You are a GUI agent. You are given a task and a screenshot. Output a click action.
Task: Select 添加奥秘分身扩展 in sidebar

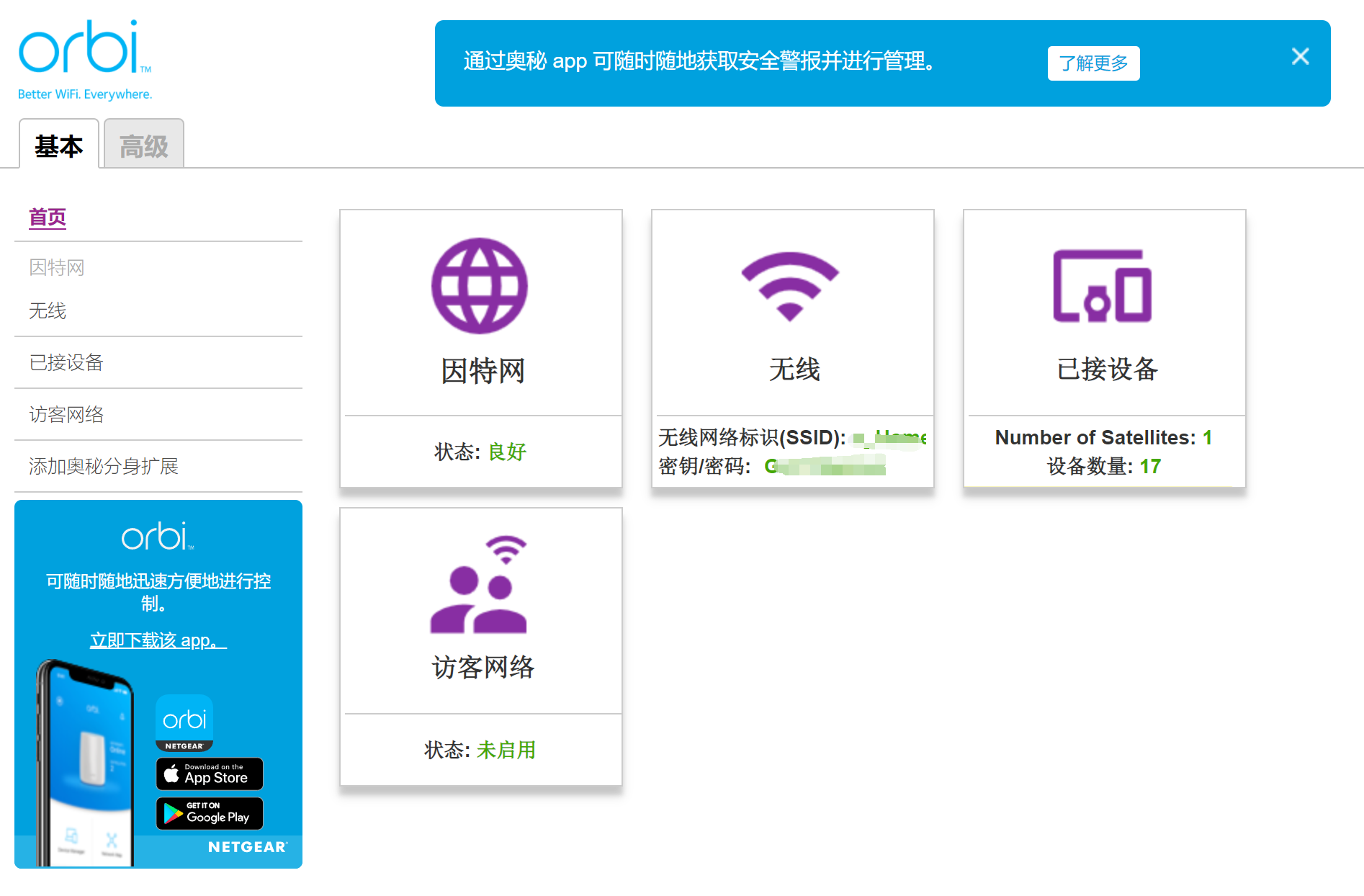click(104, 467)
